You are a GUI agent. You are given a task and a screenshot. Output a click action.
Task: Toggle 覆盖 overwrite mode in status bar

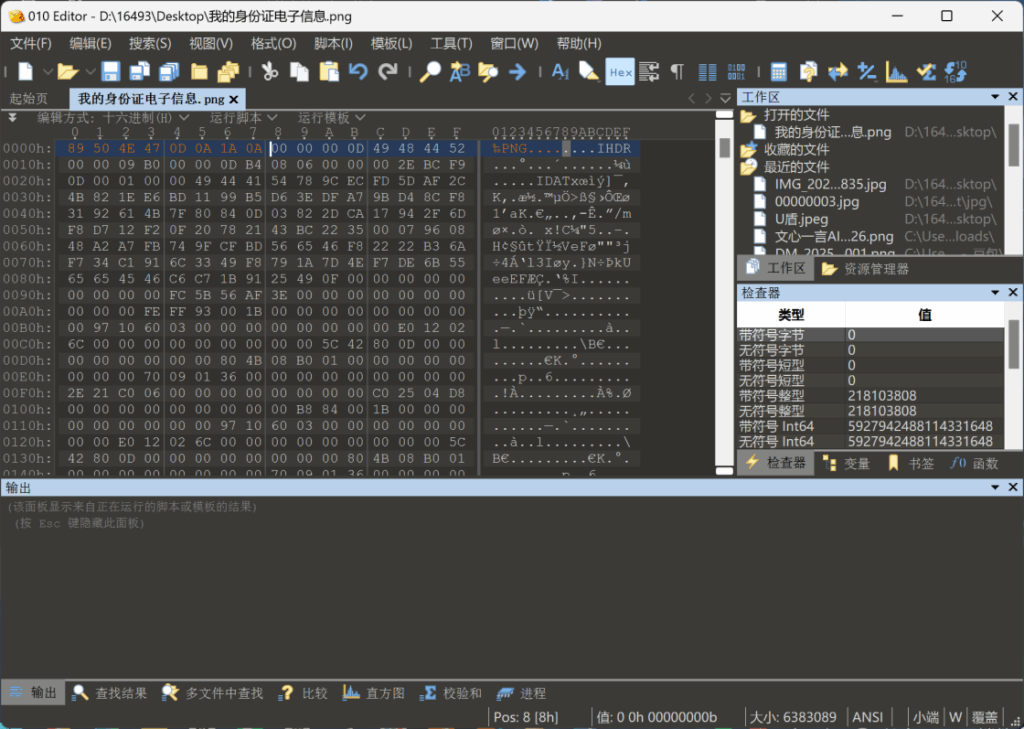(986, 717)
